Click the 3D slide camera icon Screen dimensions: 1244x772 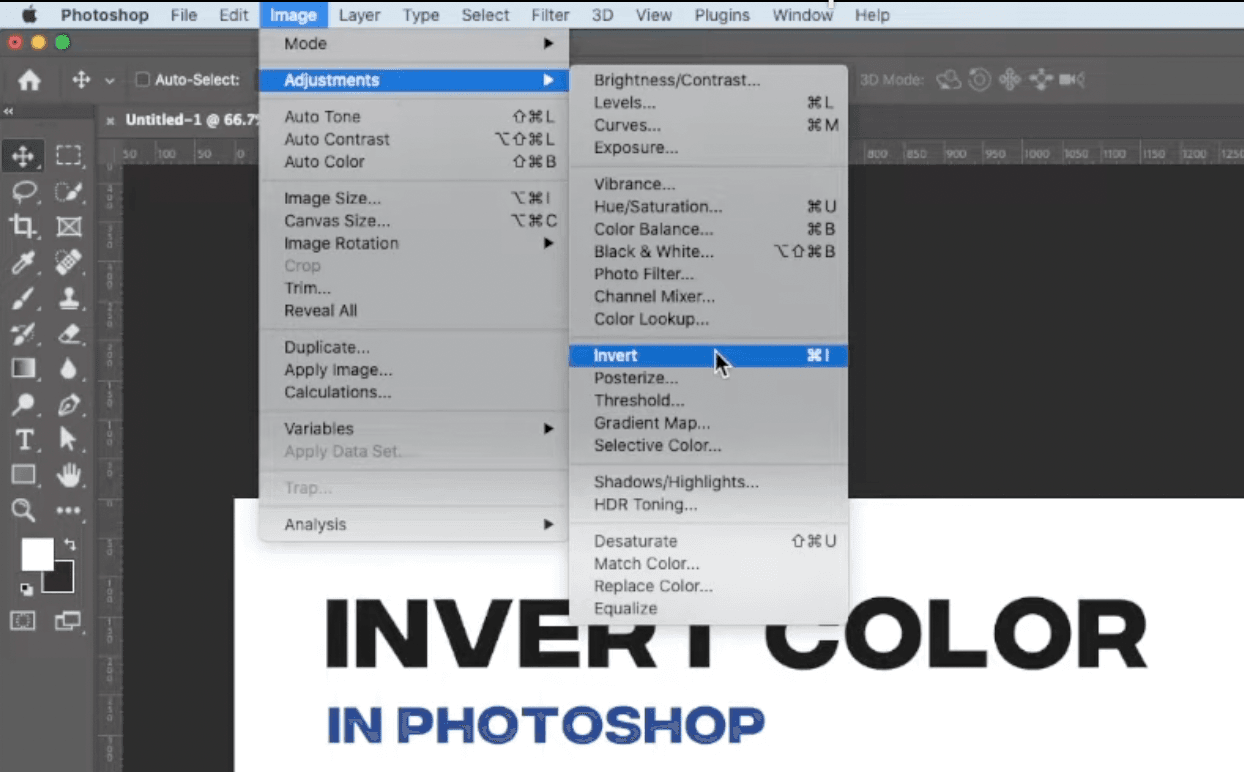click(1041, 80)
